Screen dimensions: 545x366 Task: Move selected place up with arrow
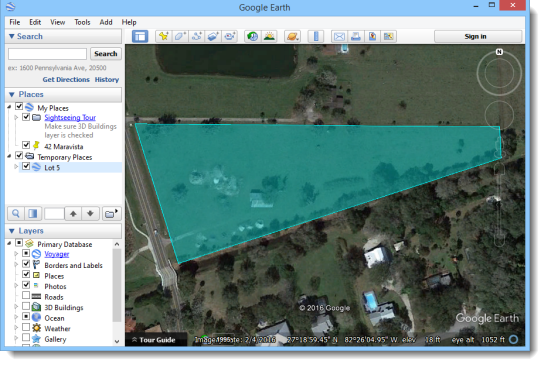tap(73, 213)
